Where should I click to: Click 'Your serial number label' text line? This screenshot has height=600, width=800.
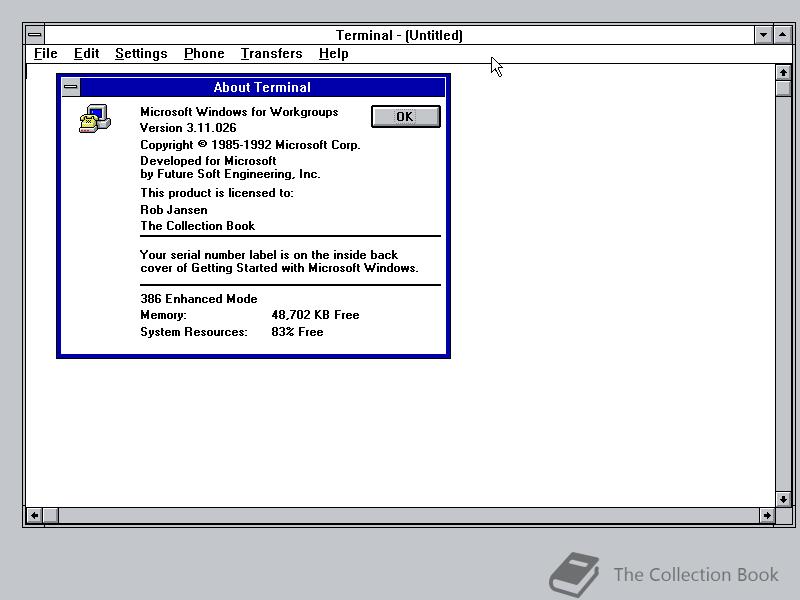point(269,255)
